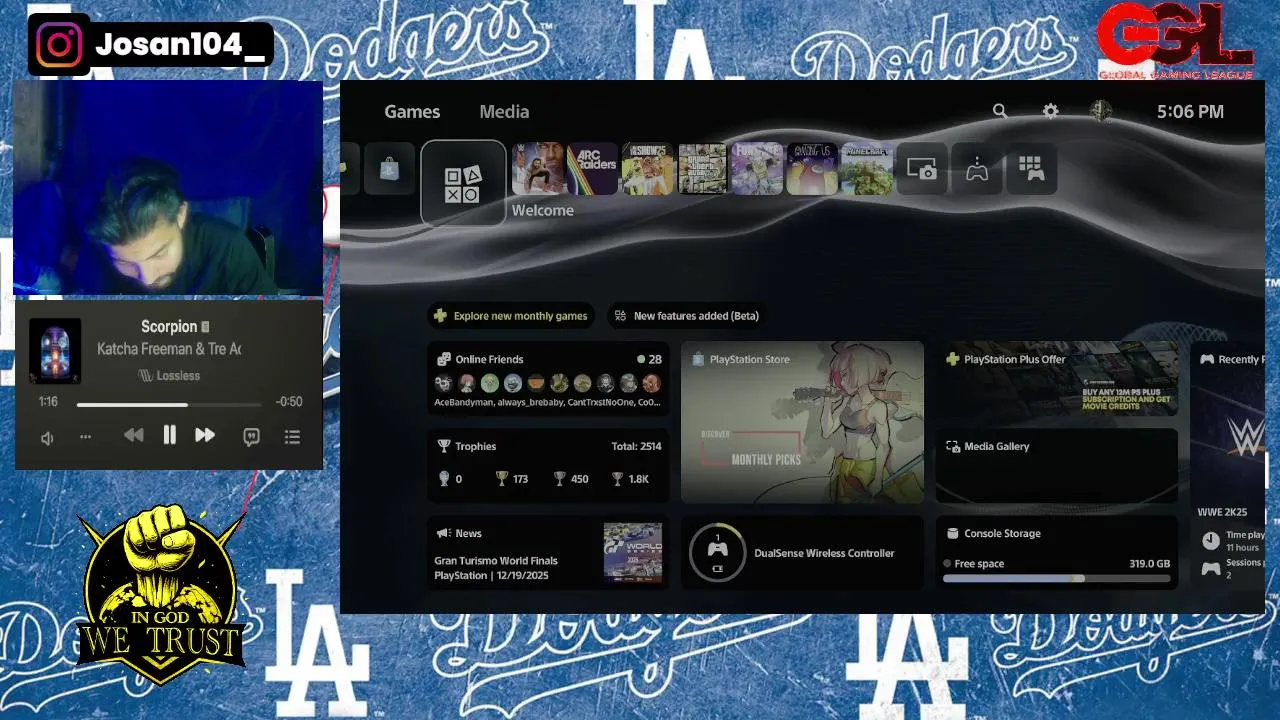Open the PlayStation Store bag icon

389,170
